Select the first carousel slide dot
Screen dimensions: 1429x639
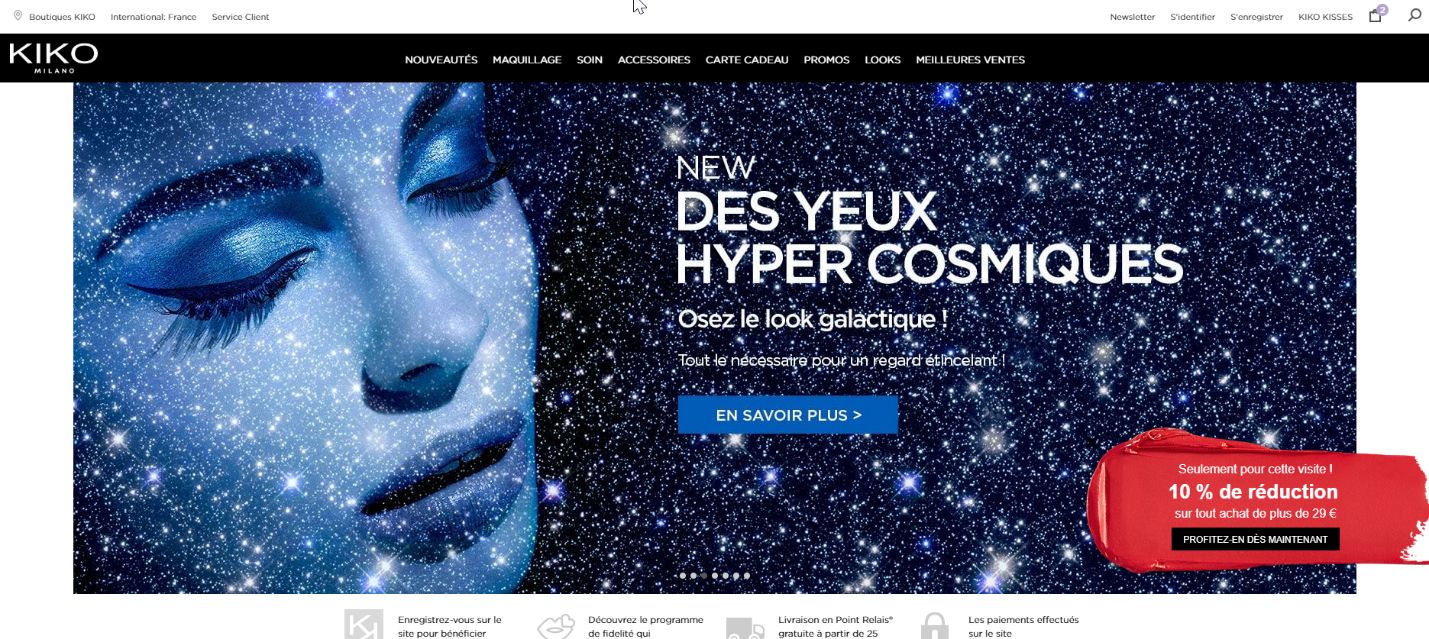point(682,576)
